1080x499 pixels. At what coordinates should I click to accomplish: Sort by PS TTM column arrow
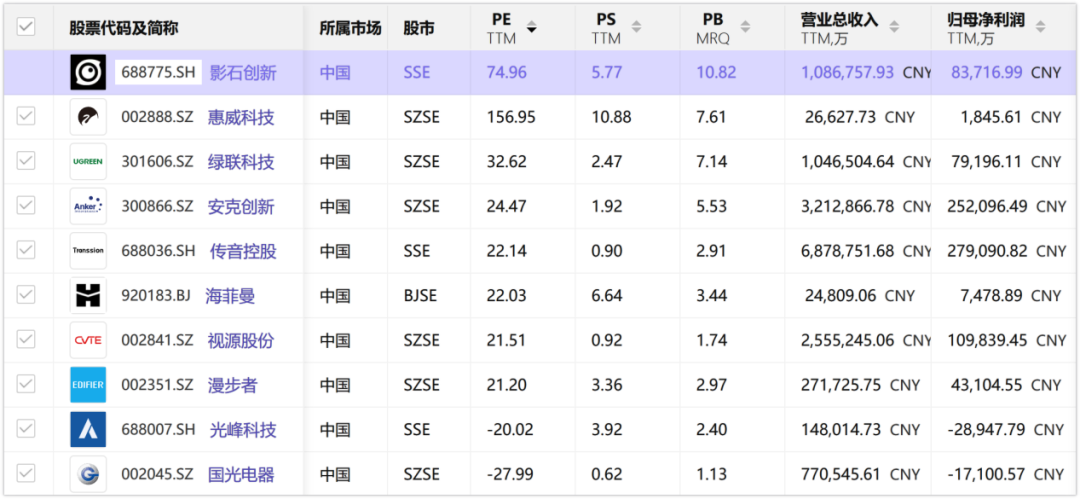pos(636,28)
